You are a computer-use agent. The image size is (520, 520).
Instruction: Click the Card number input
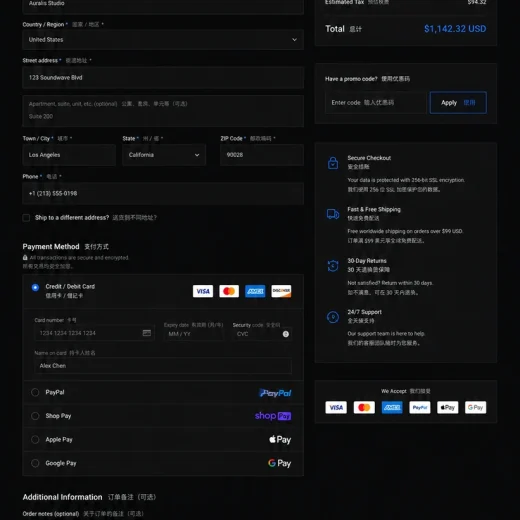tap(94, 333)
